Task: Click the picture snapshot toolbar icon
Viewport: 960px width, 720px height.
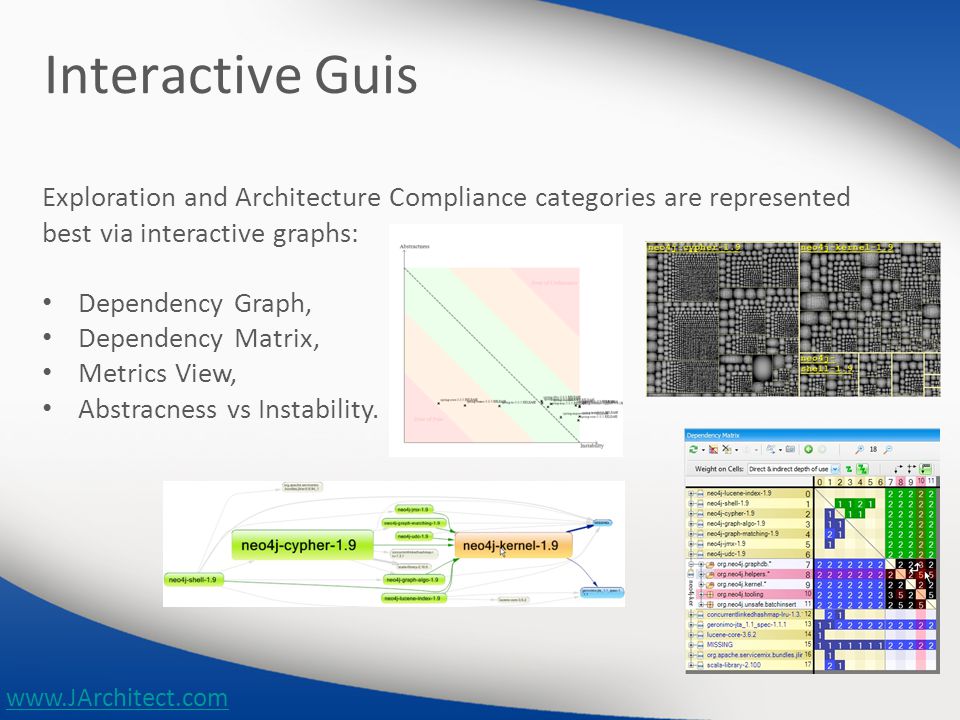Action: 790,449
